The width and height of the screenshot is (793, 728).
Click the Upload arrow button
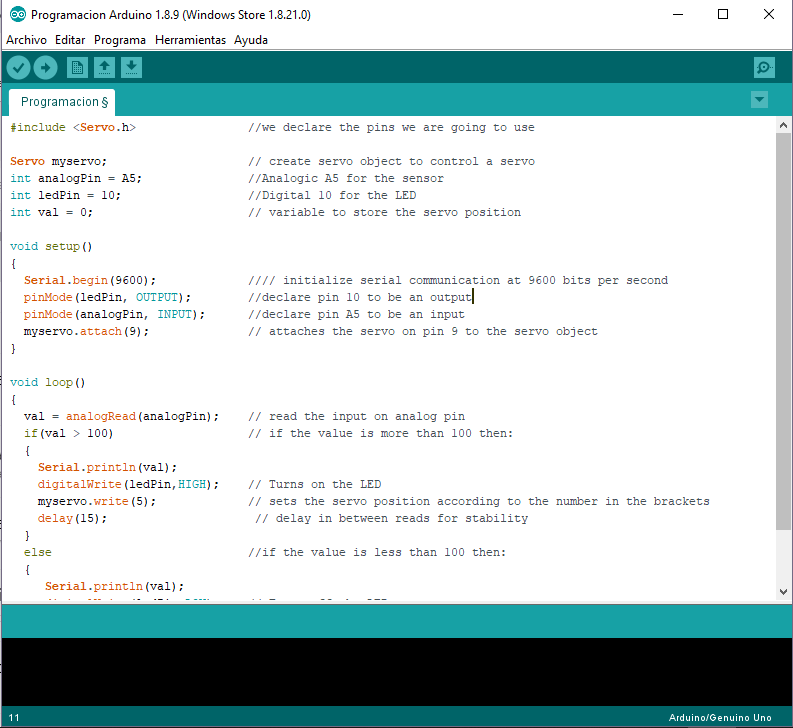[x=46, y=67]
